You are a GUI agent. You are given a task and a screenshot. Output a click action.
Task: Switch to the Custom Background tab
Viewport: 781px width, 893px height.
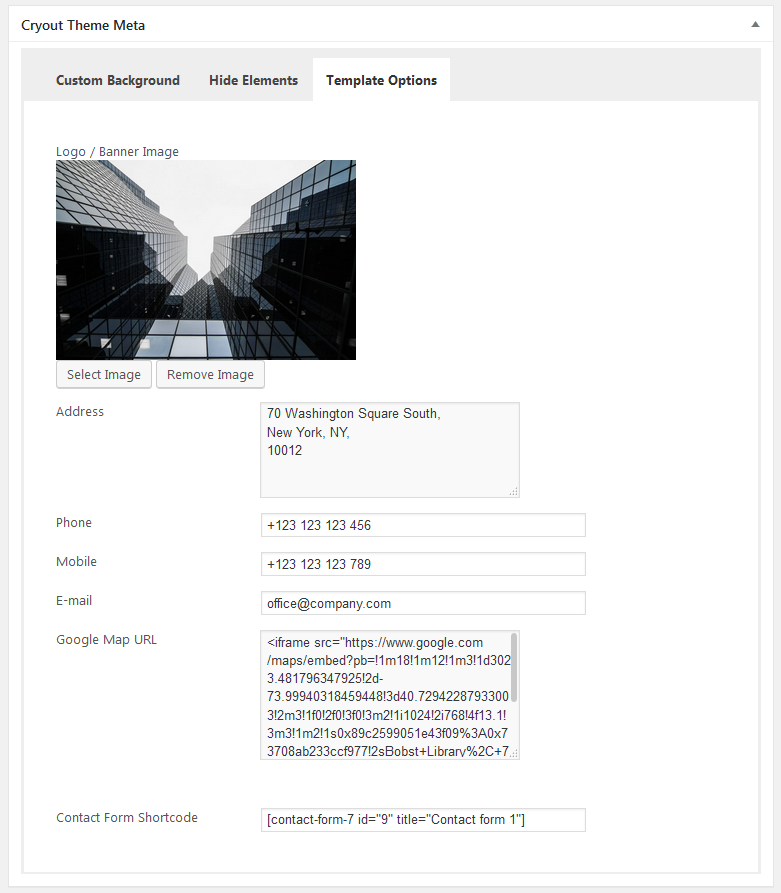[117, 80]
